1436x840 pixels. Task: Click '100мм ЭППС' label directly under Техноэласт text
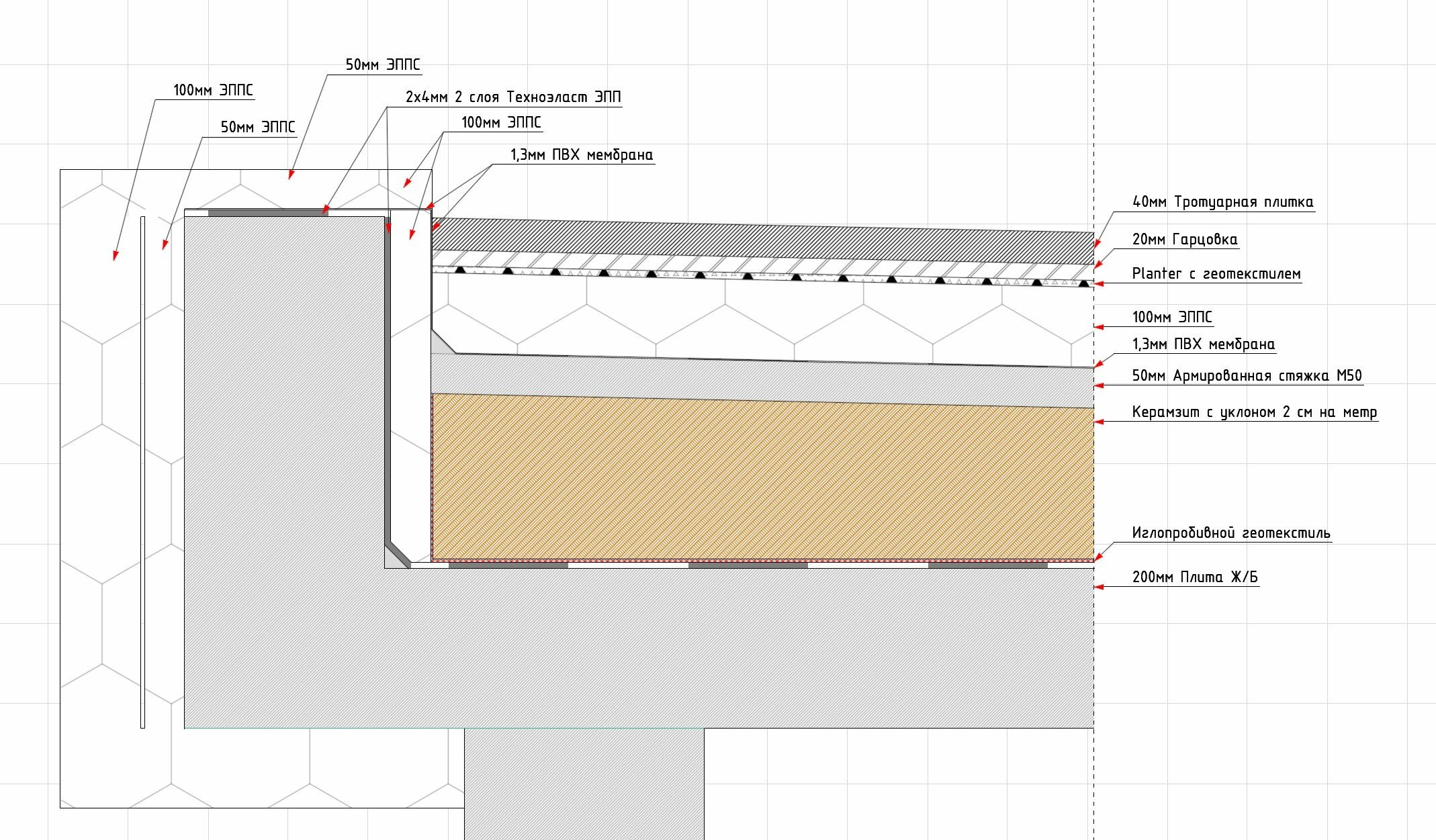[x=501, y=122]
